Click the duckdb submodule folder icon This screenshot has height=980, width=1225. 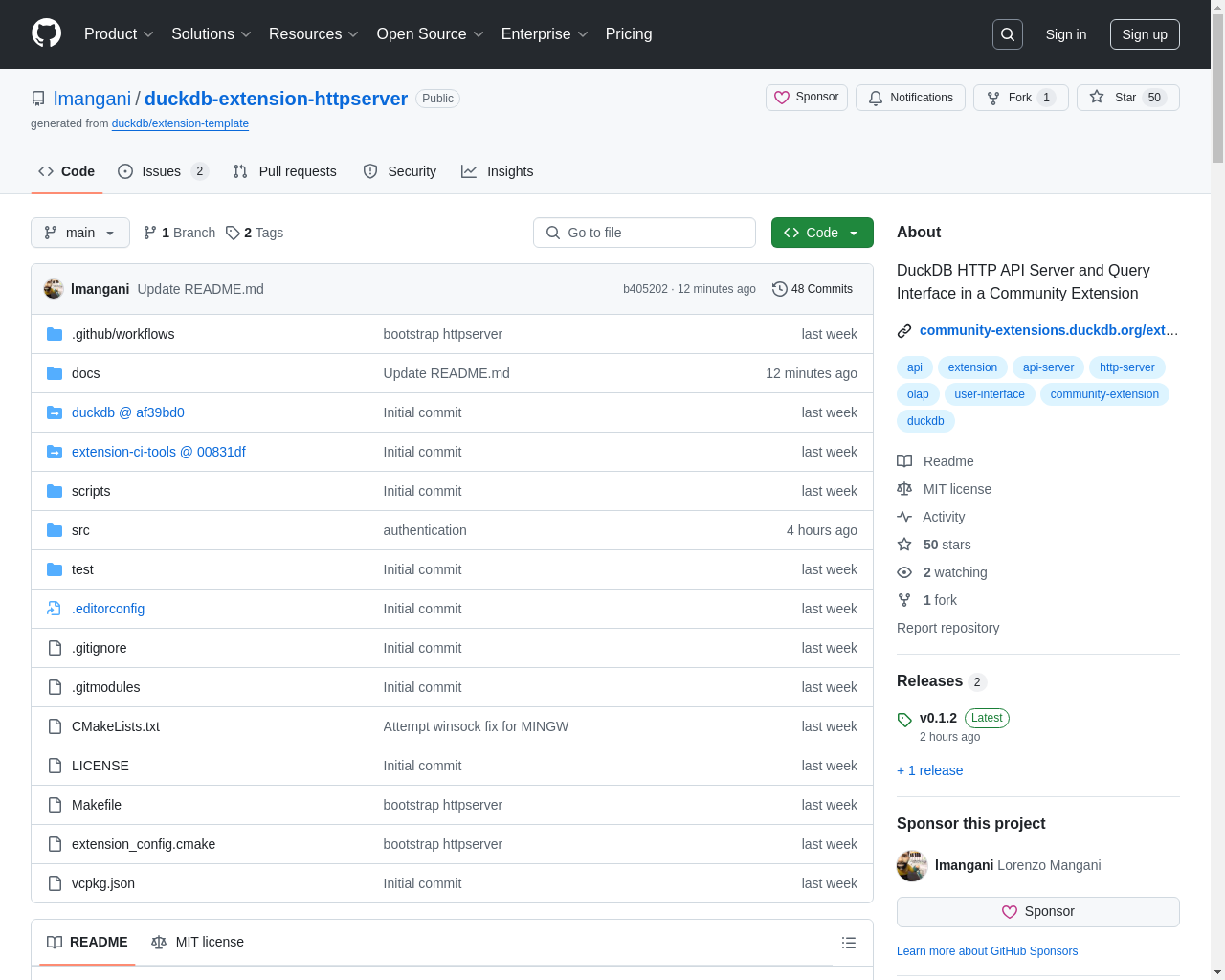point(55,412)
